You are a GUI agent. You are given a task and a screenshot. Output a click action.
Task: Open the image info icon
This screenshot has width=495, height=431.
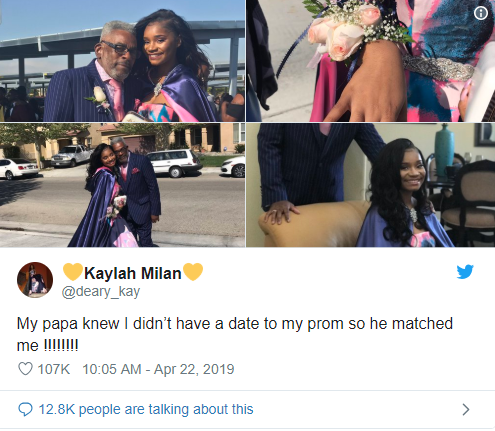481,13
